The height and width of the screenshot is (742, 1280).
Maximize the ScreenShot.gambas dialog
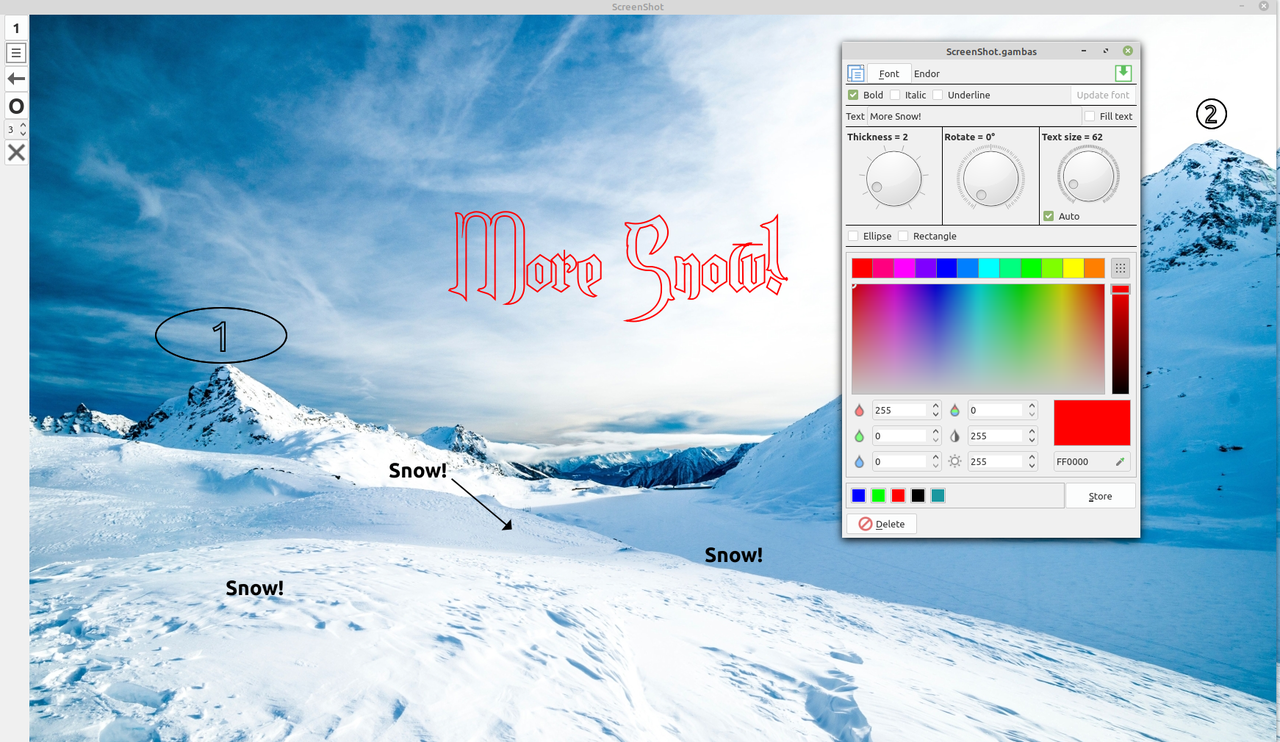1106,51
